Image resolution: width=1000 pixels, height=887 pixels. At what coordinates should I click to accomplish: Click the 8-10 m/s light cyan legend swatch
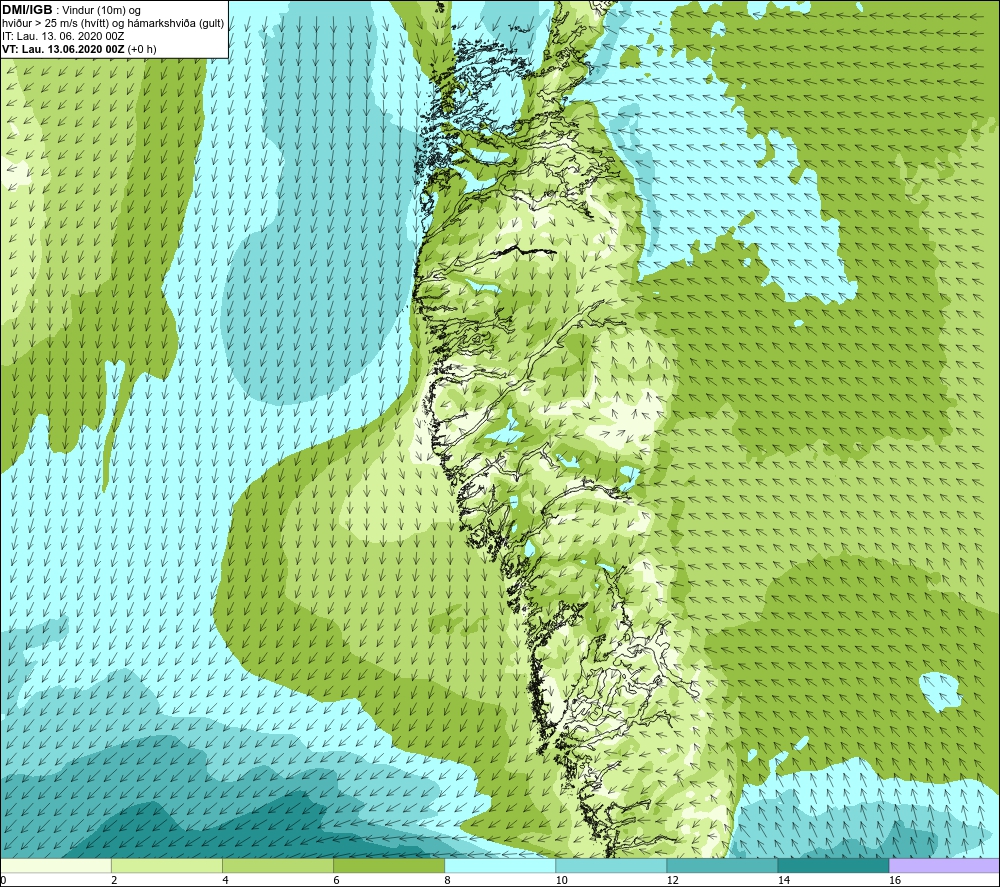coord(499,865)
